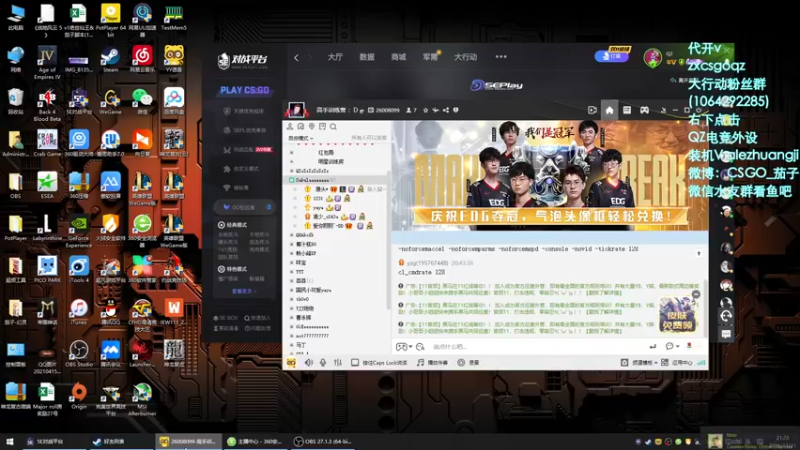Open the game controller dropdown in chat input
This screenshot has height=450, width=800.
coord(404,347)
